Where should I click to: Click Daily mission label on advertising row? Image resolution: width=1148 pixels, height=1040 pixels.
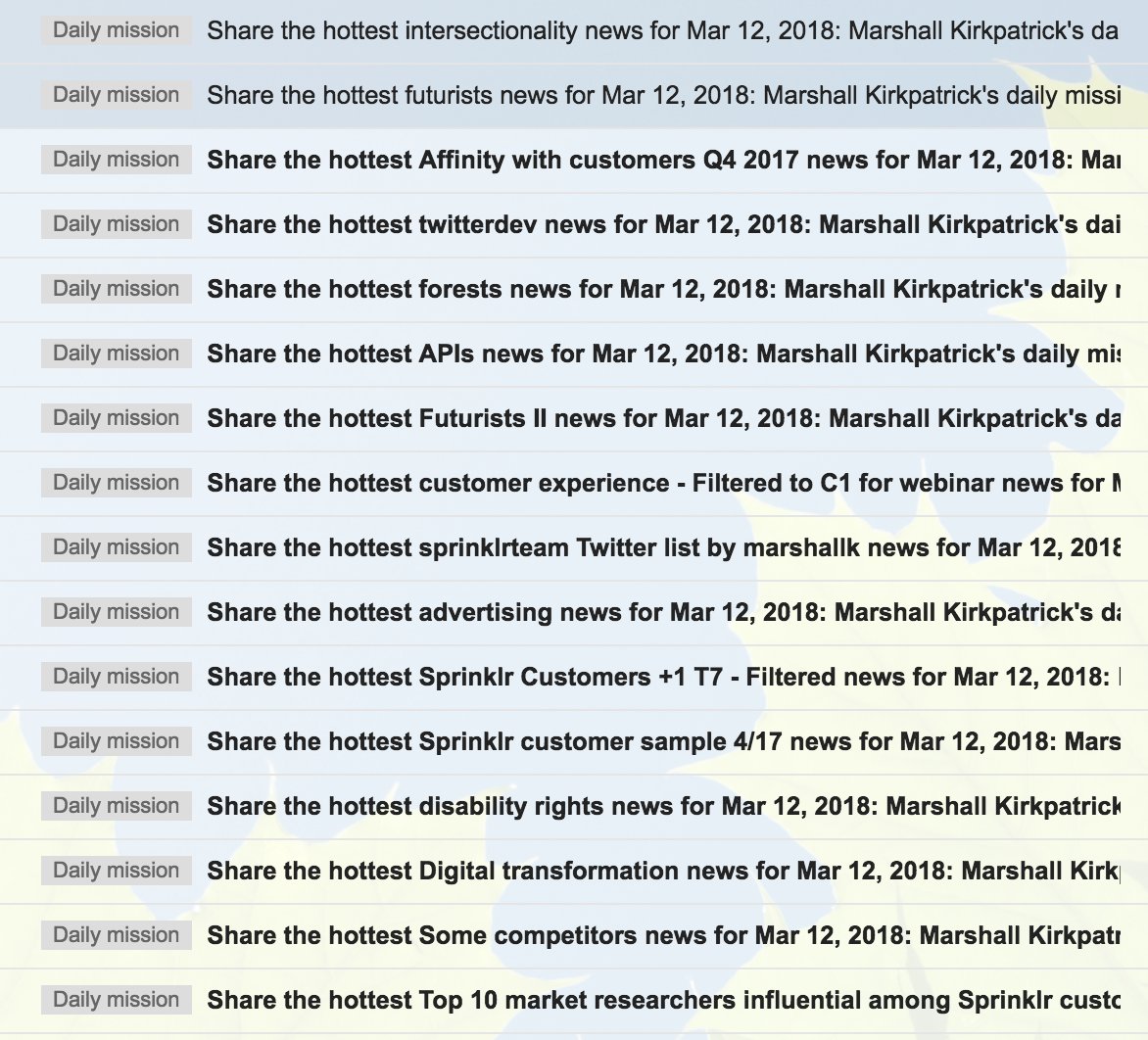point(117,612)
